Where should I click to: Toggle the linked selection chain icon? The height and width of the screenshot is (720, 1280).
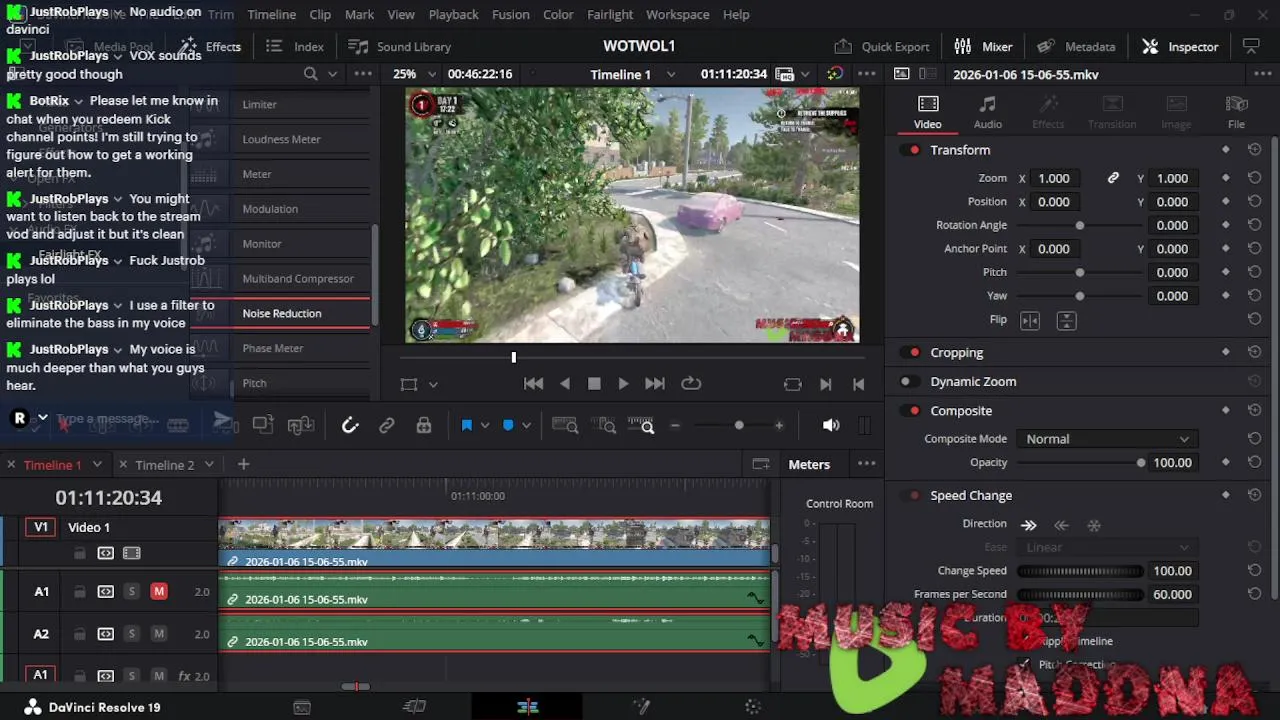pyautogui.click(x=387, y=425)
